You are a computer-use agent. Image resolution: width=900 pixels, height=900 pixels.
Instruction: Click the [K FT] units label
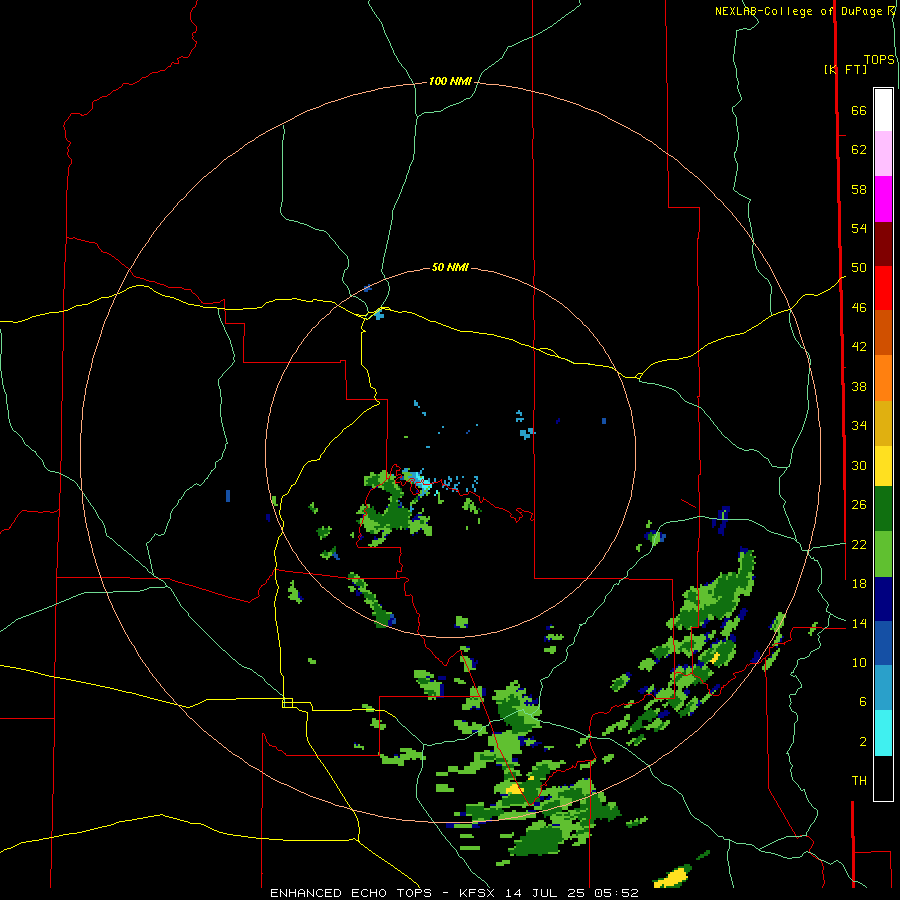(845, 69)
